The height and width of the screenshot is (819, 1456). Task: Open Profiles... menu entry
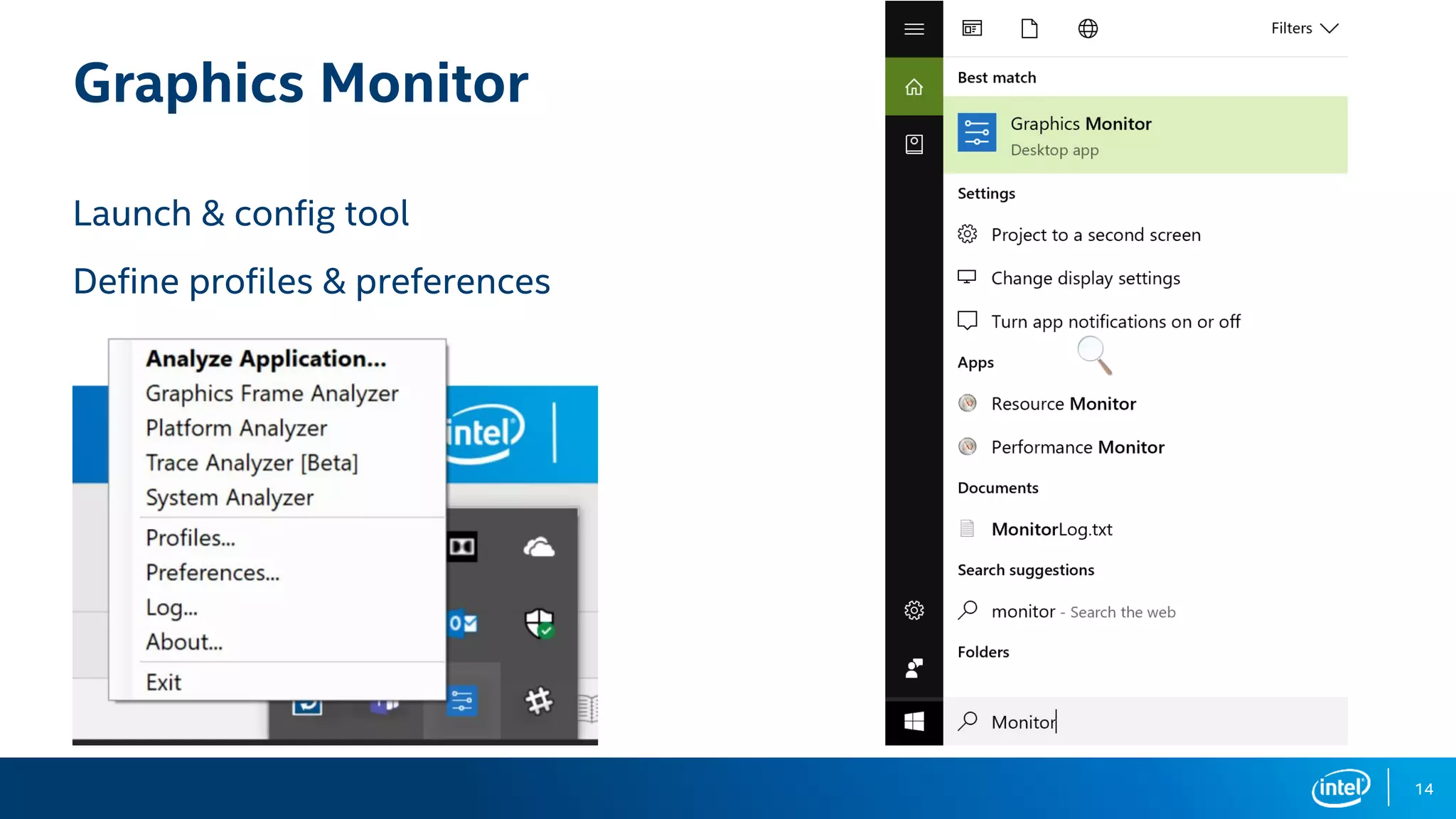click(191, 538)
